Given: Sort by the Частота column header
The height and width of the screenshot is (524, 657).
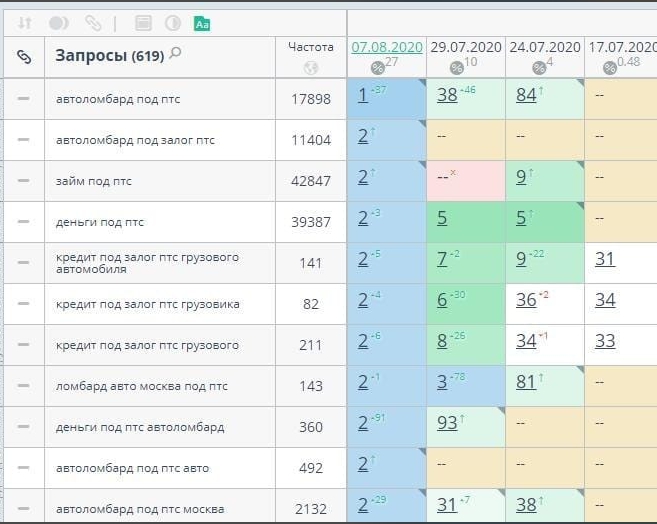Looking at the screenshot, I should pyautogui.click(x=310, y=47).
